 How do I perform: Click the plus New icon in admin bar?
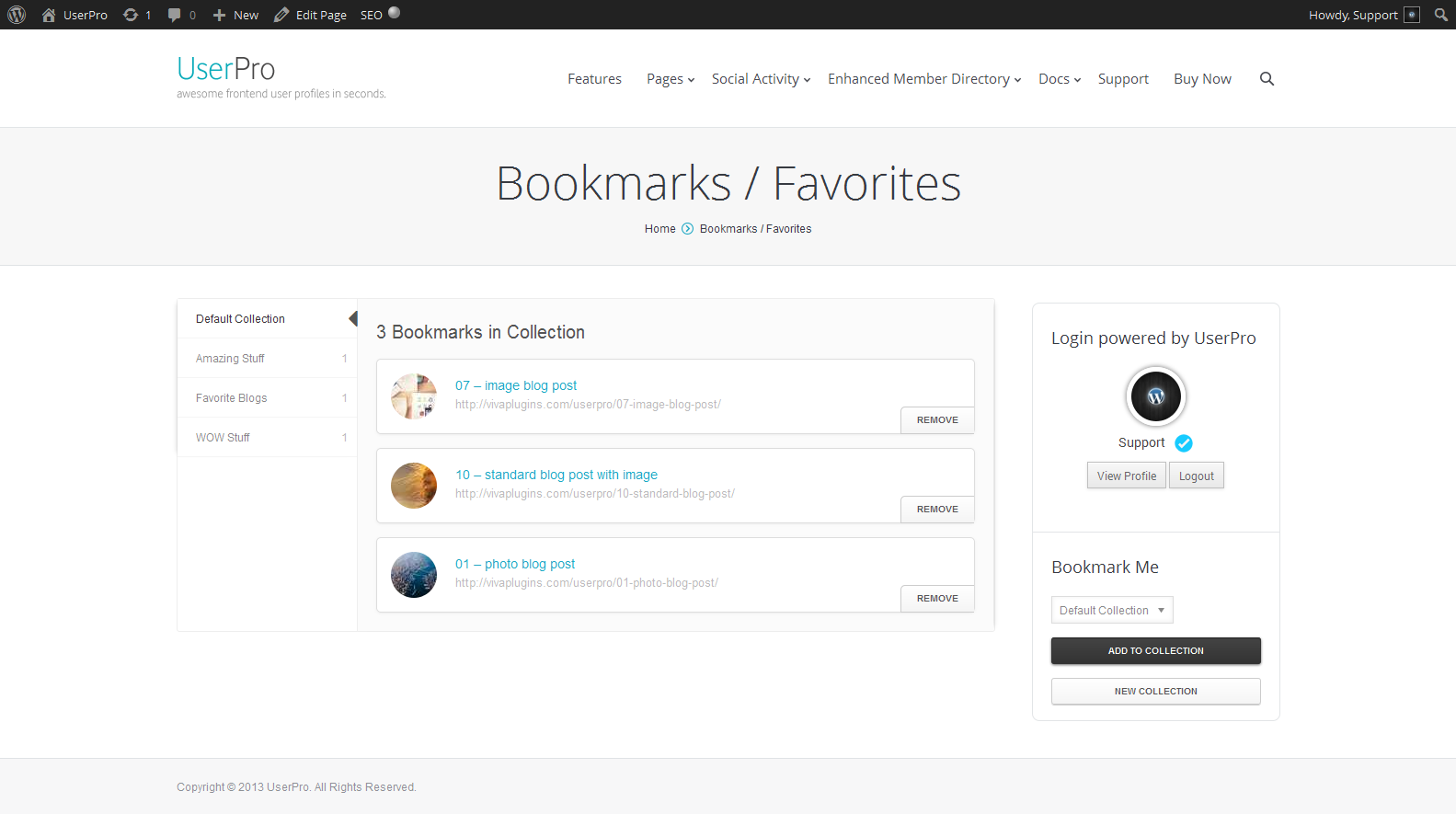(x=219, y=15)
